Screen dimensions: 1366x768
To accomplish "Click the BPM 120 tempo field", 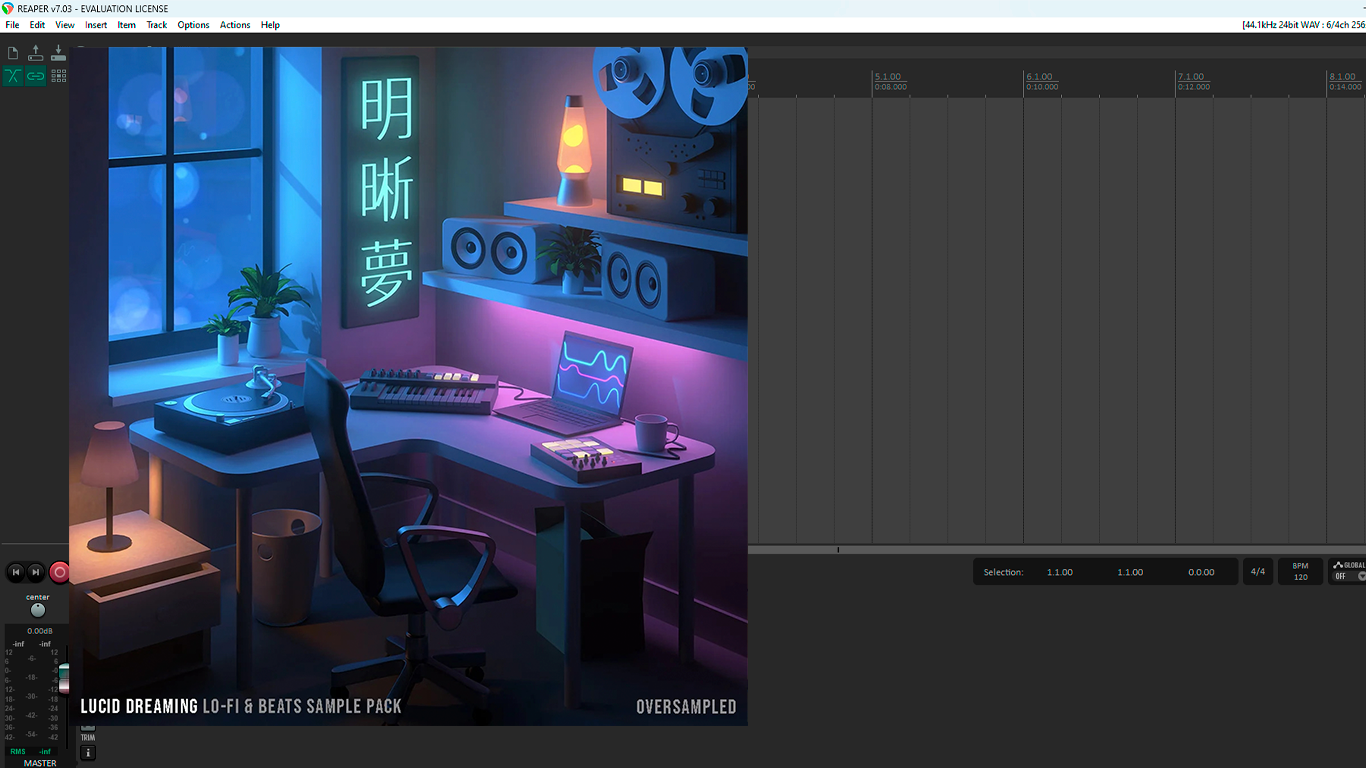I will 1300,572.
